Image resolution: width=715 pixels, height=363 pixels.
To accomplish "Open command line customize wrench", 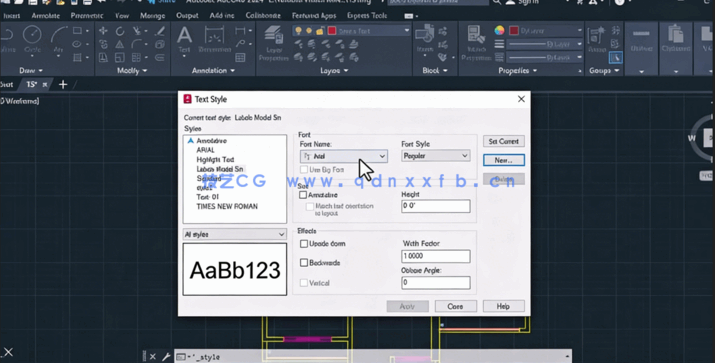I will click(166, 357).
